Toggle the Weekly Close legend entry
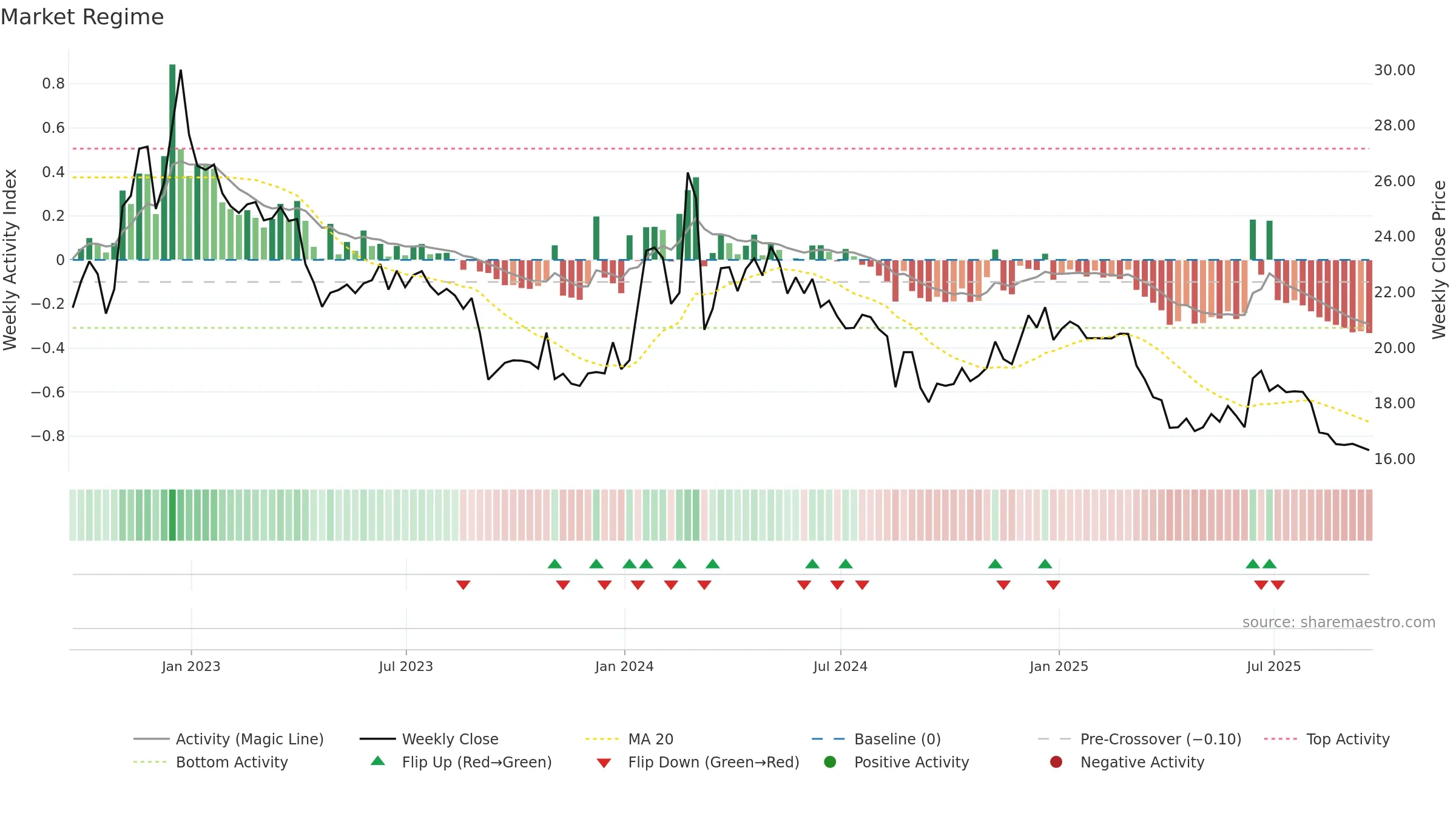 (x=429, y=739)
